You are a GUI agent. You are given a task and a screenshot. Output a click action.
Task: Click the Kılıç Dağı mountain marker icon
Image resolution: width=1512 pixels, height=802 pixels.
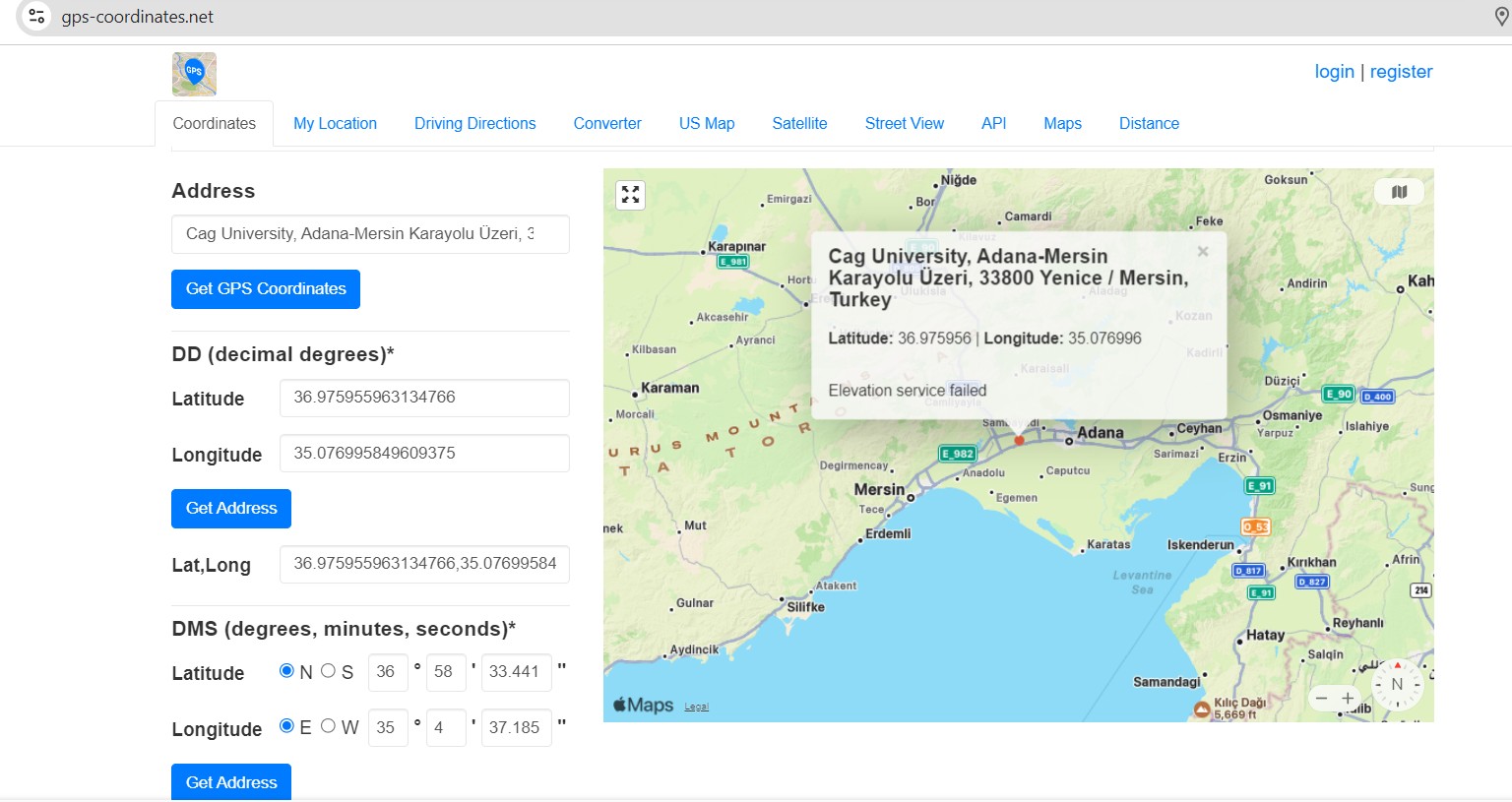point(1201,709)
